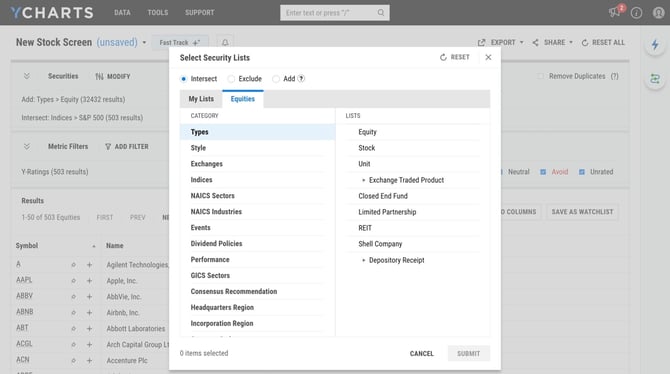Toggle the Remove Duplicates checkbox

pyautogui.click(x=541, y=76)
